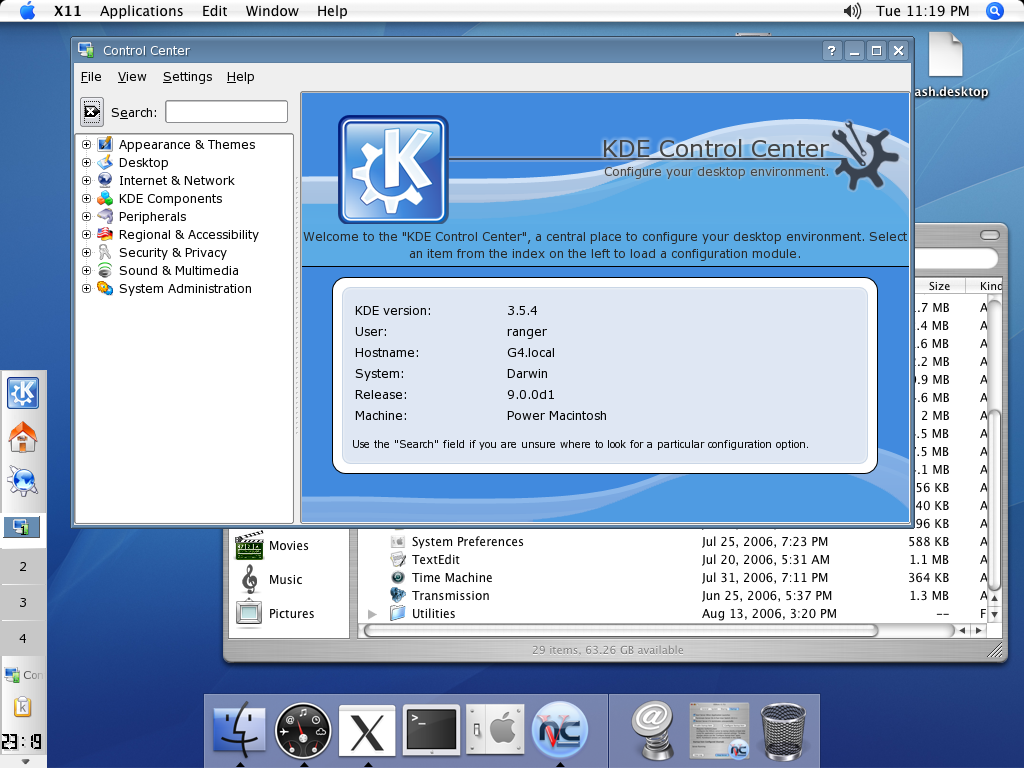The image size is (1024, 768).
Task: Expand the Peripherals tree node
Action: 86,216
